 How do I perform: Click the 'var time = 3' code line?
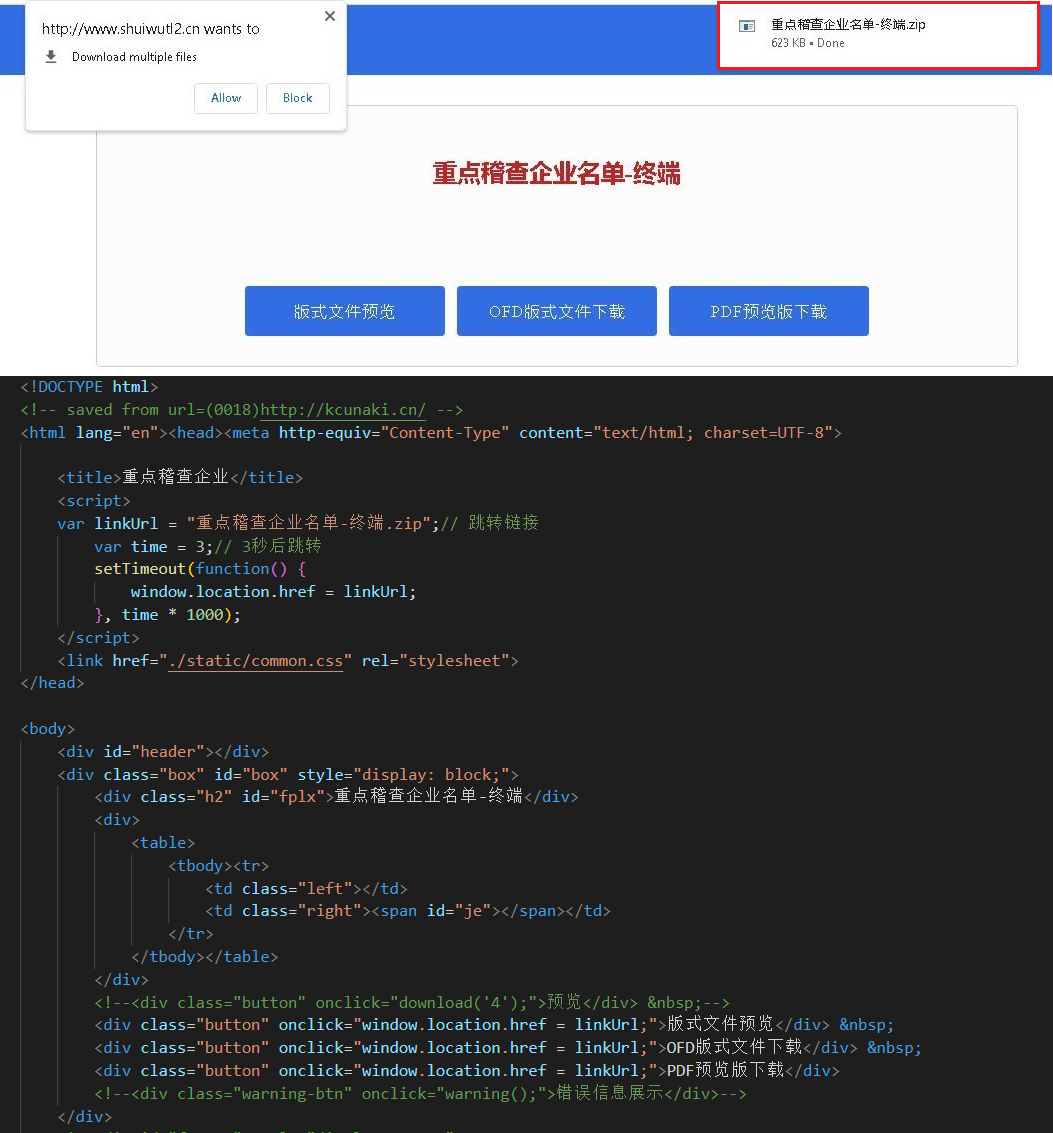[x=207, y=546]
